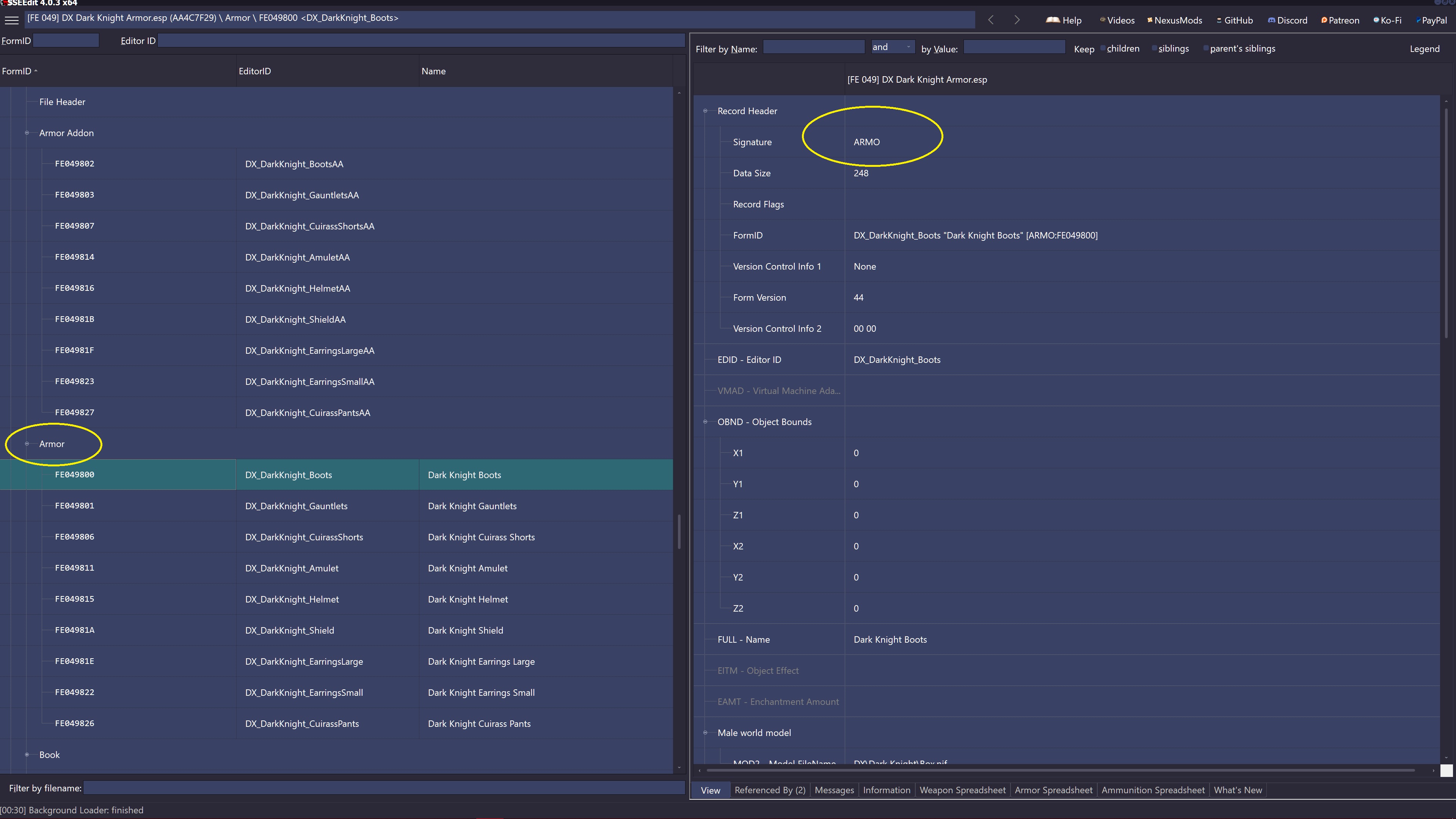Screen dimensions: 1456x819
Task: Open the Patreon link
Action: (x=1340, y=20)
